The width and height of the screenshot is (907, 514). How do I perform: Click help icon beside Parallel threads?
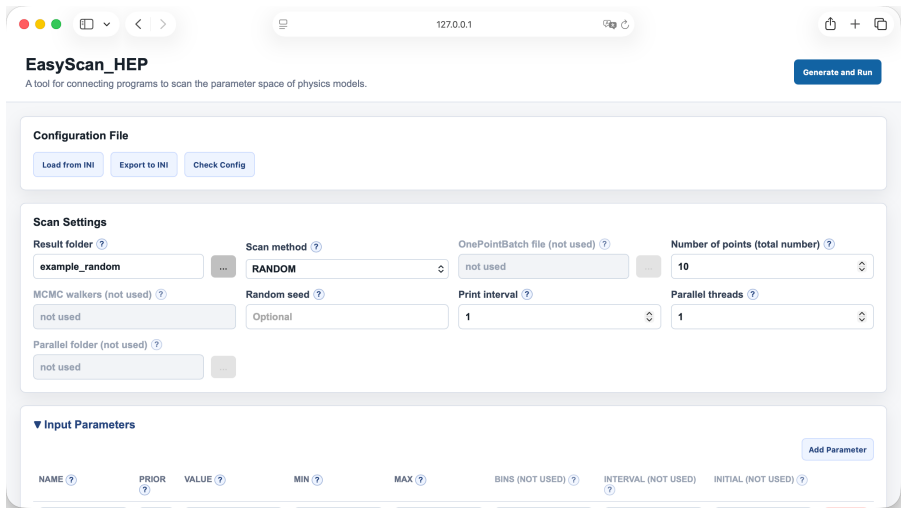point(753,294)
